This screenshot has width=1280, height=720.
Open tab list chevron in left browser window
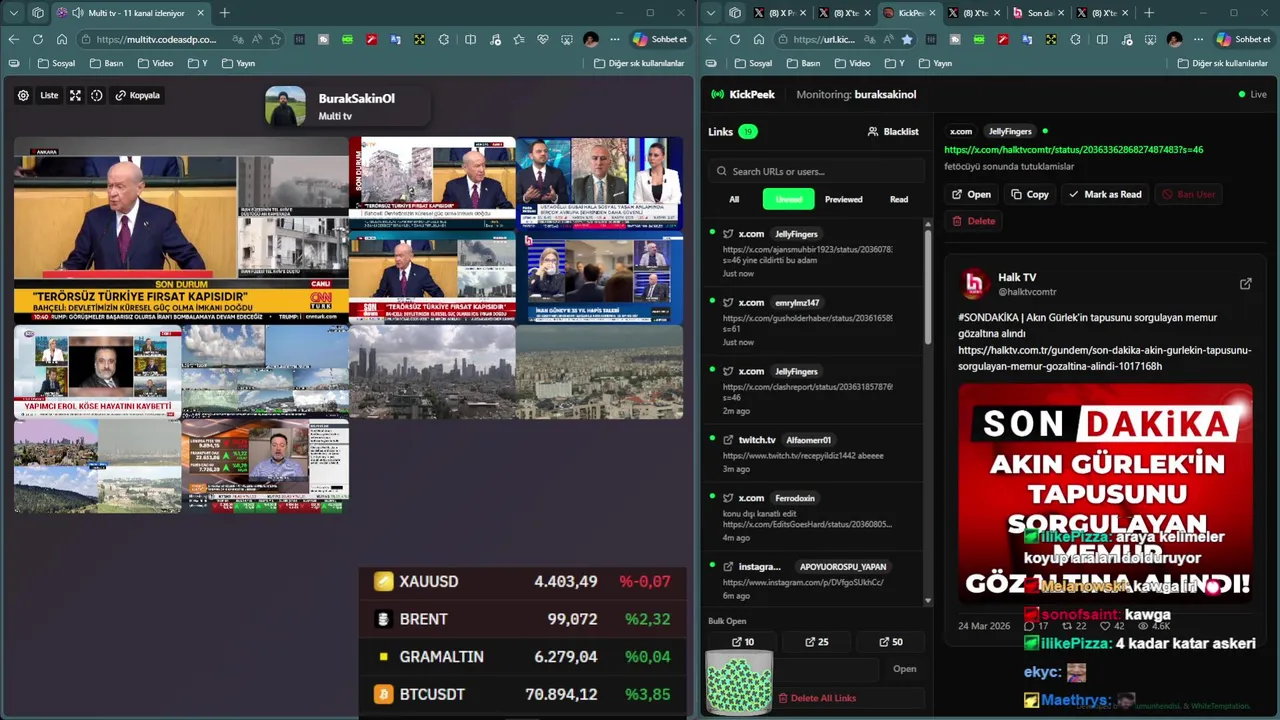(13, 13)
